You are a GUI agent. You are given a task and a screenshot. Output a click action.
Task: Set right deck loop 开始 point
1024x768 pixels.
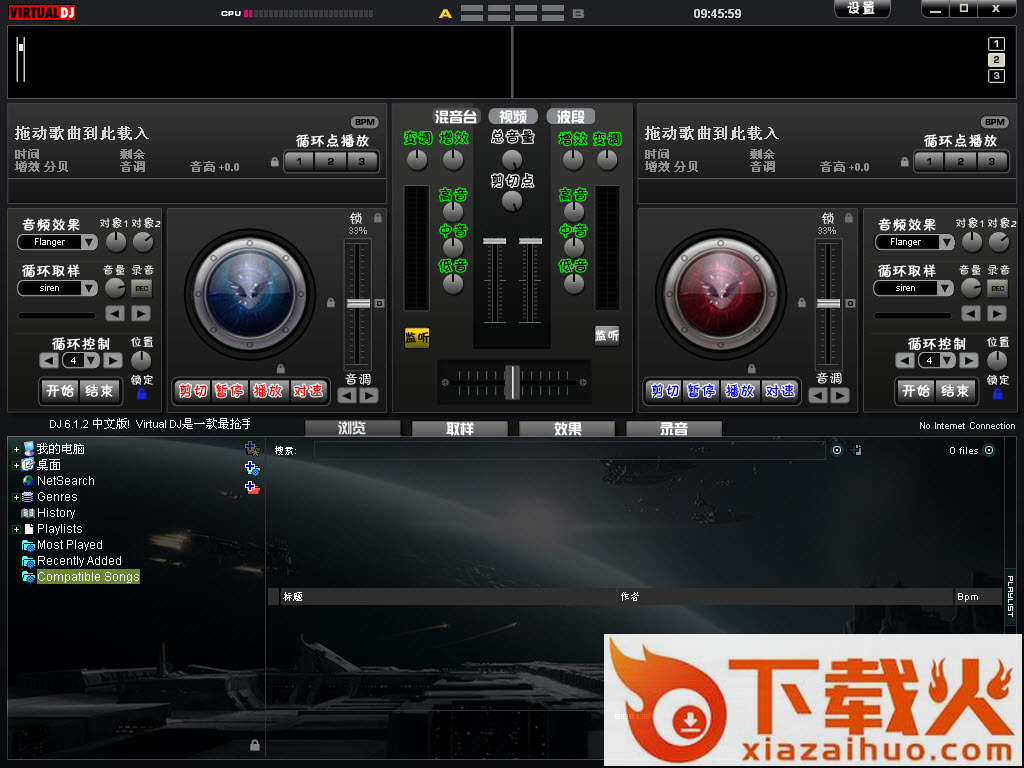pyautogui.click(x=916, y=391)
